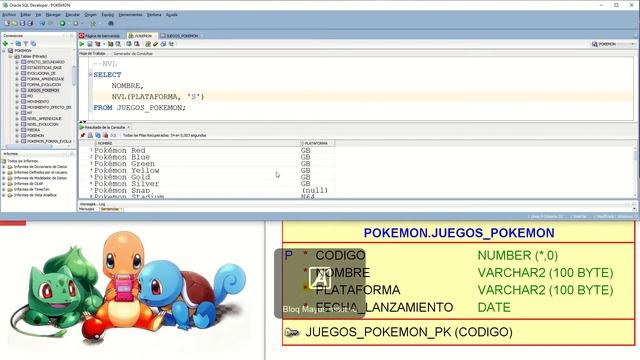Image resolution: width=640 pixels, height=360 pixels.
Task: Collapse the SELECT code fold marker
Action: point(91,75)
